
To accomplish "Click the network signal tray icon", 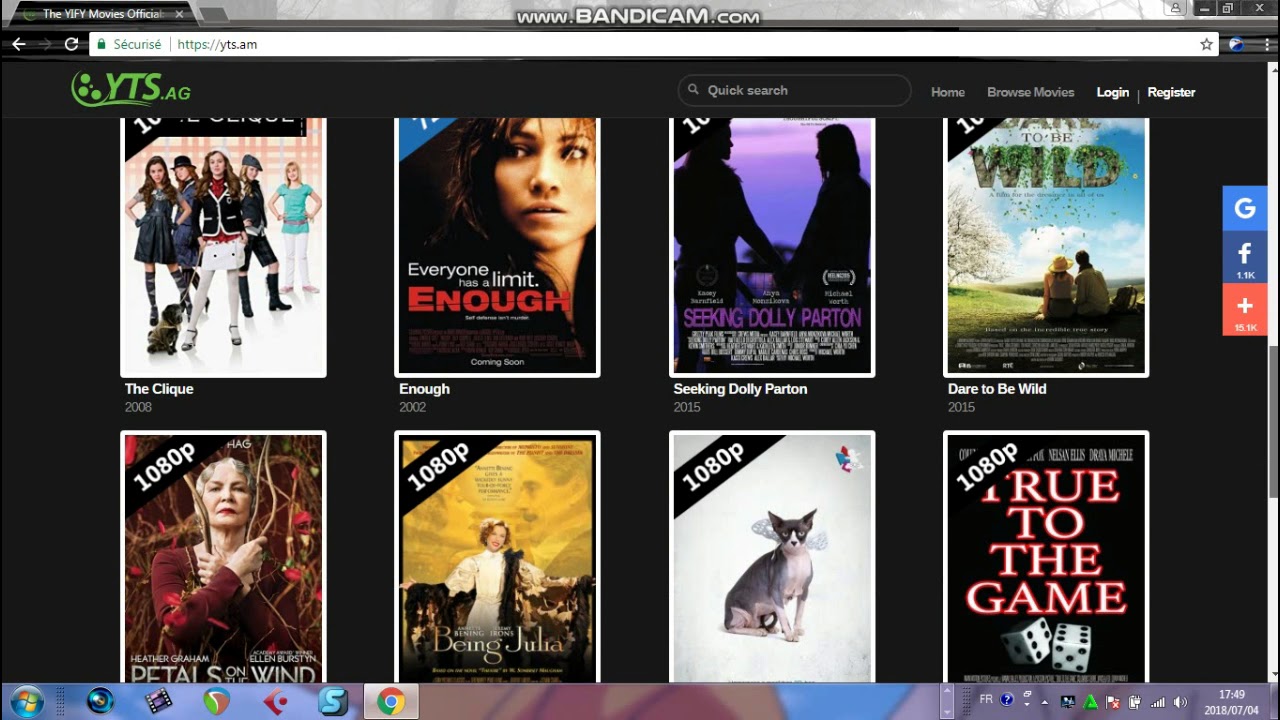I will point(1158,702).
